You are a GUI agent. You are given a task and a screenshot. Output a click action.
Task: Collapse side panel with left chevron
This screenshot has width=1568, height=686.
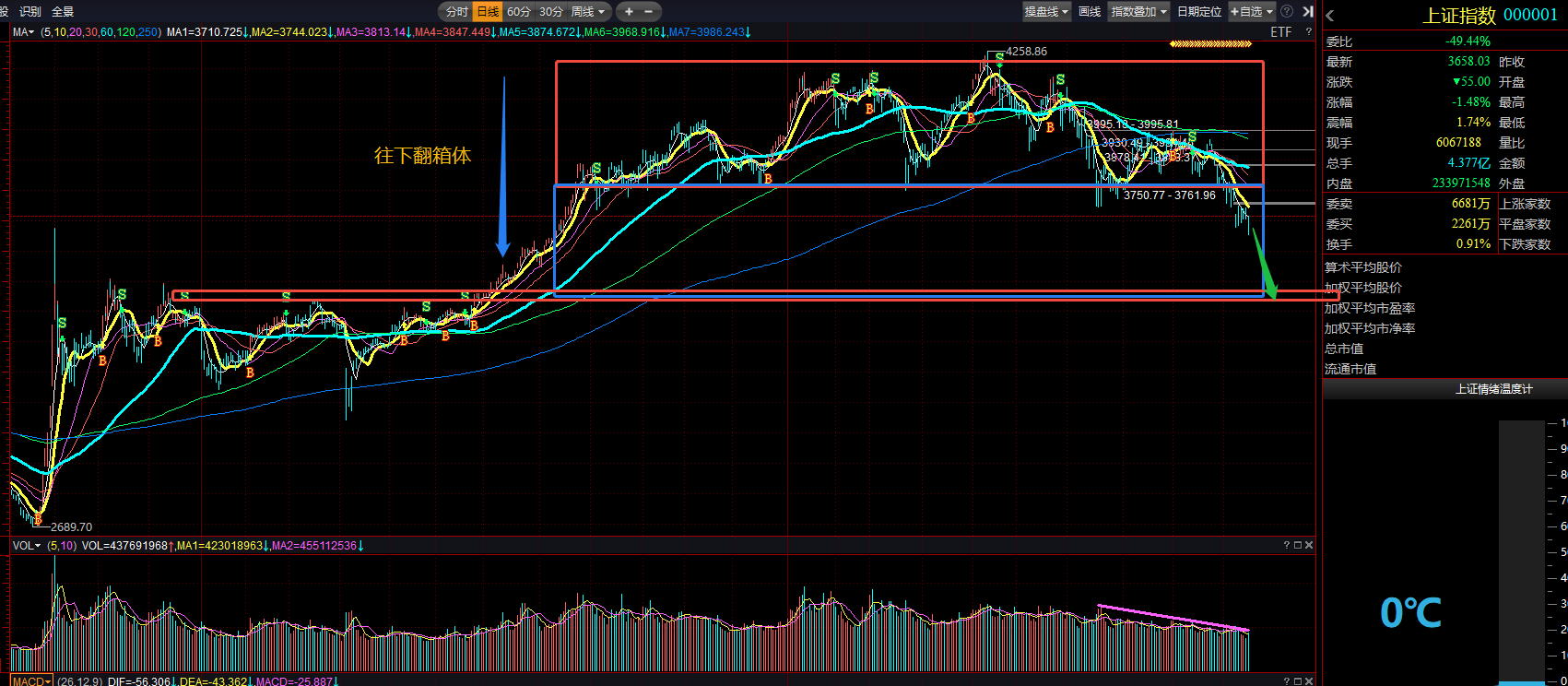(1330, 15)
